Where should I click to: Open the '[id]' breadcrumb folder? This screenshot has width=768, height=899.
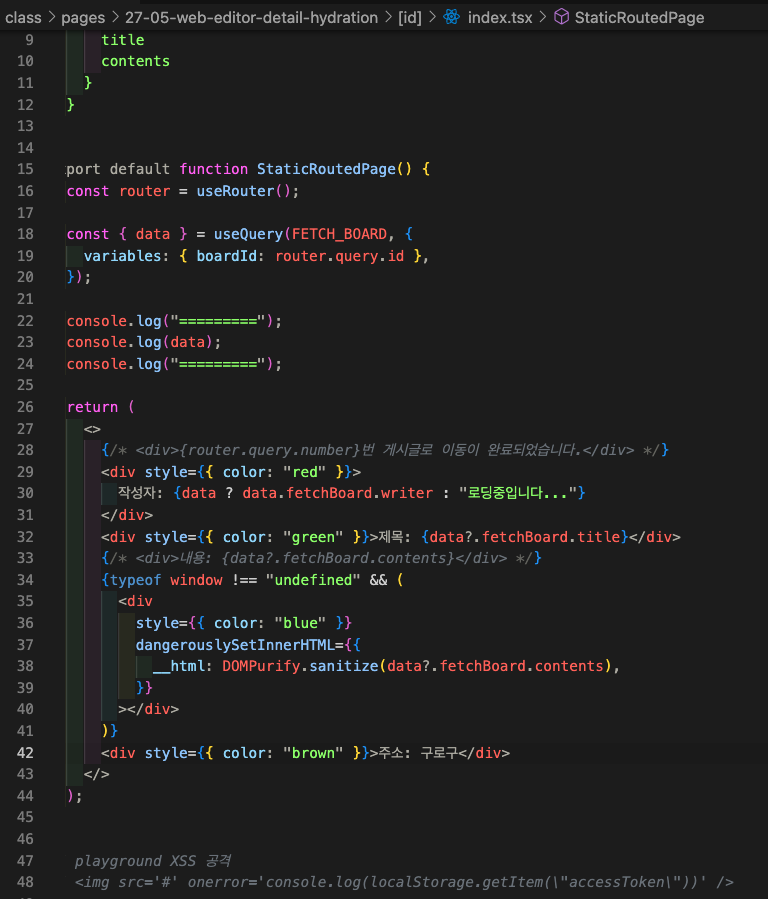coord(410,18)
